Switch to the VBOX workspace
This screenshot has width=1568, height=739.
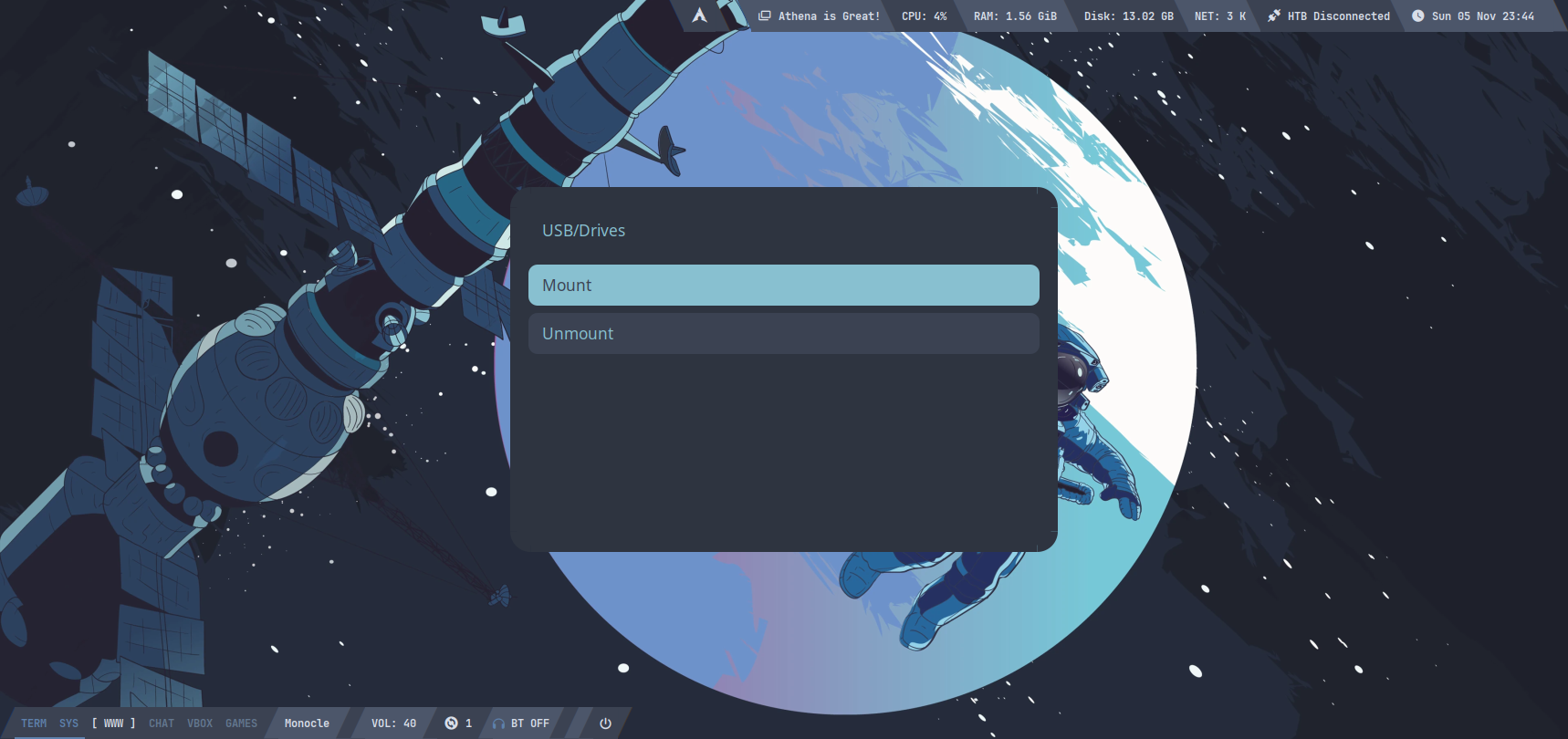pyautogui.click(x=200, y=723)
